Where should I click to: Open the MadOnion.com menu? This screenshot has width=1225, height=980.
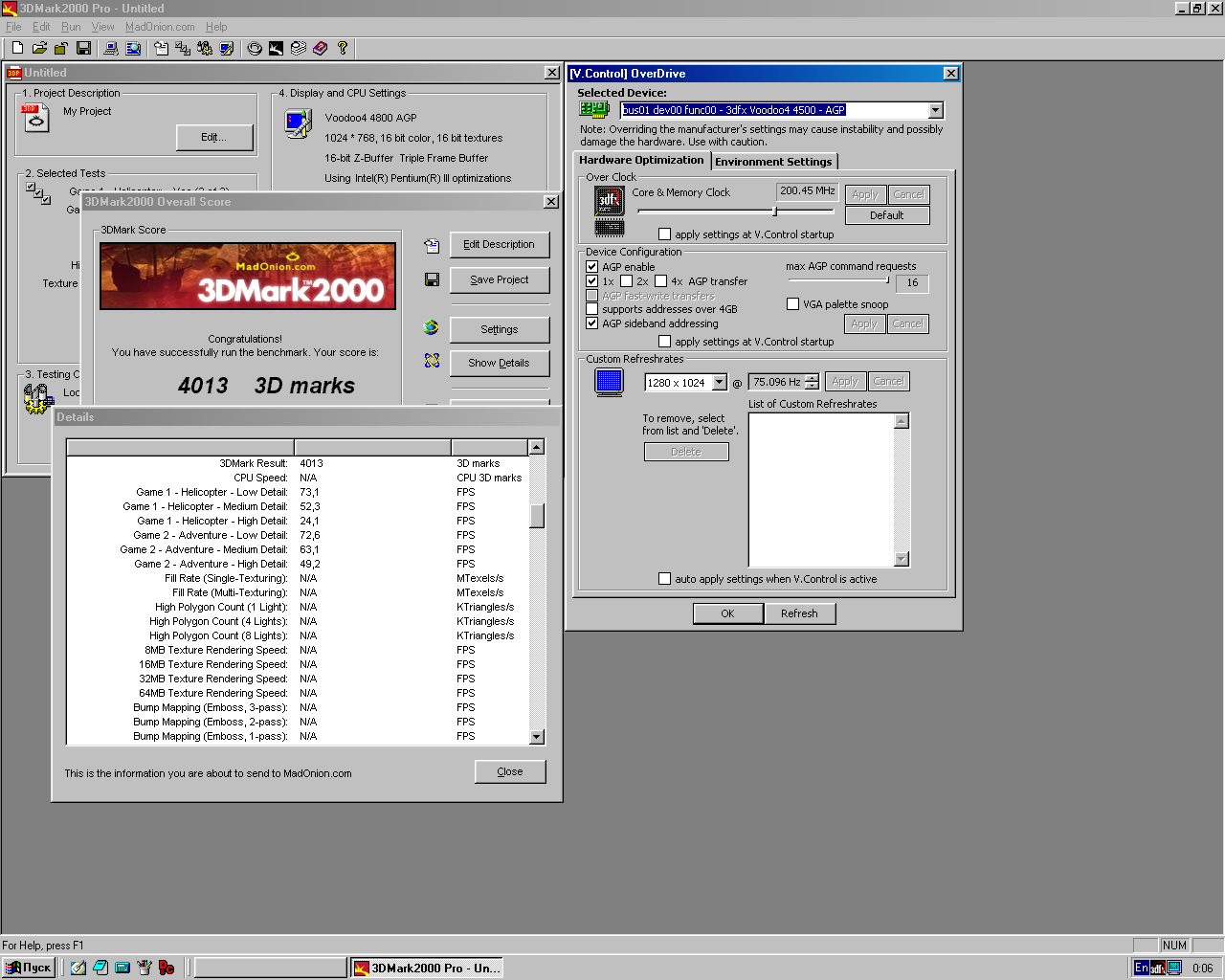tap(160, 27)
